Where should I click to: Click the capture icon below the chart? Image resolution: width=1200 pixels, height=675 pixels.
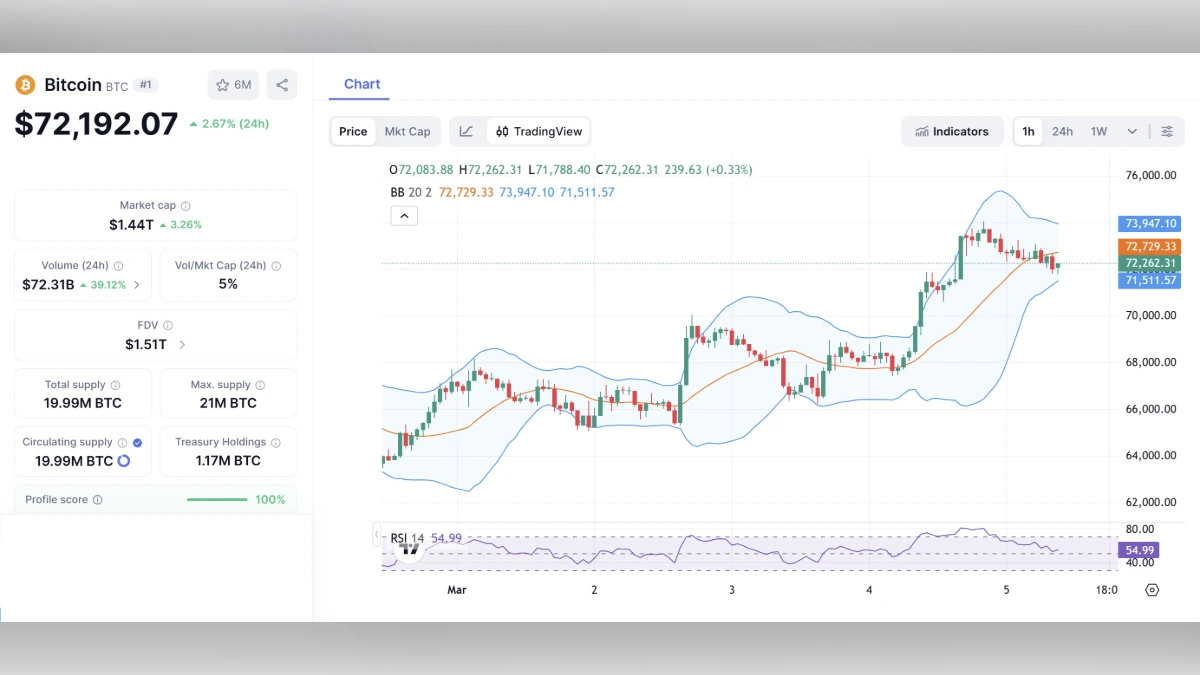[x=1152, y=590]
